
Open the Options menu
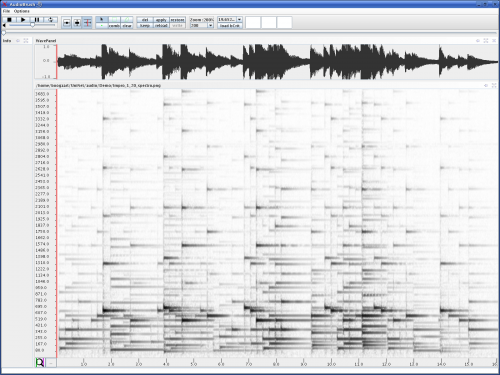[21, 11]
